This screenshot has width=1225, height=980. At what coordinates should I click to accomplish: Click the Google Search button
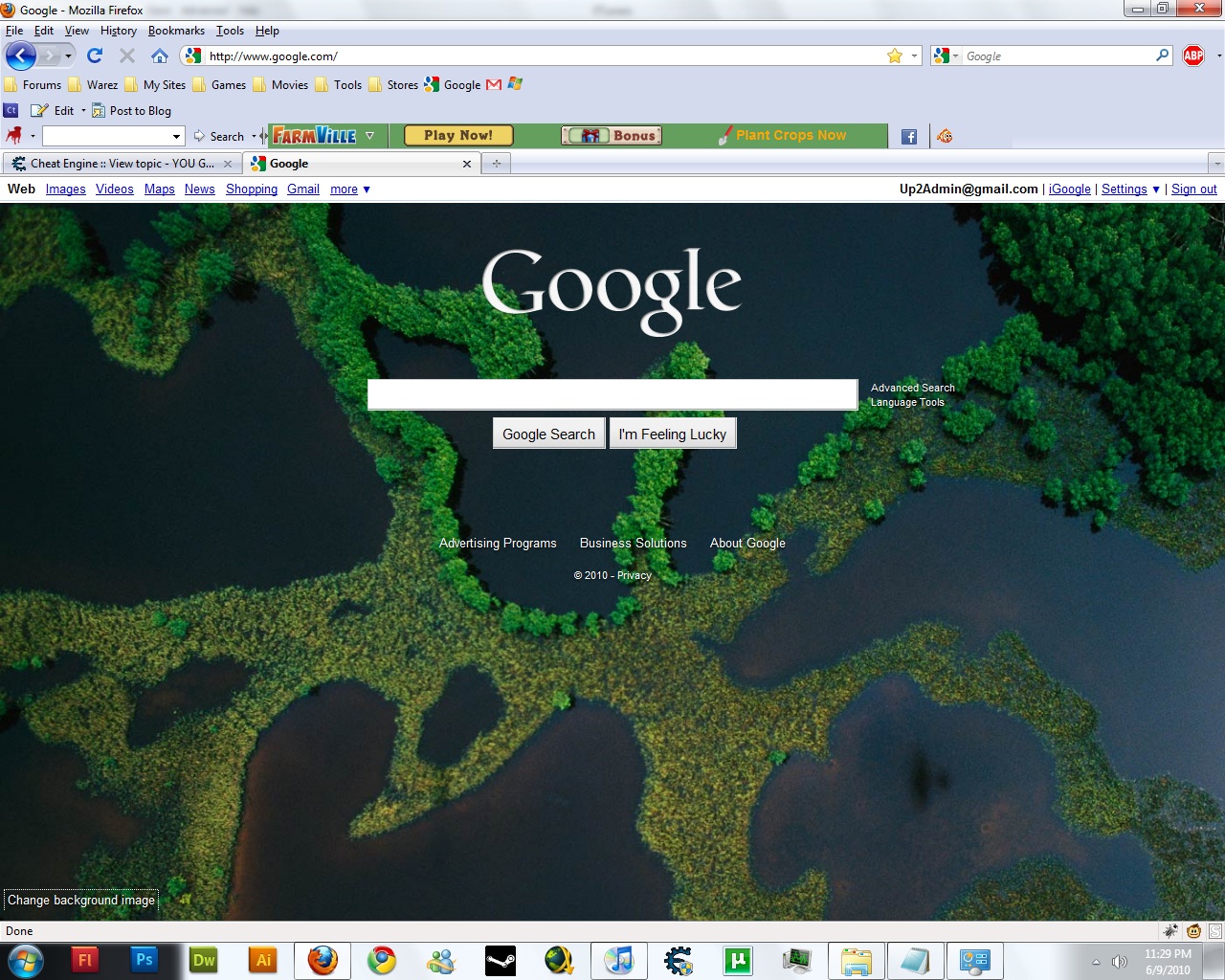pyautogui.click(x=549, y=434)
